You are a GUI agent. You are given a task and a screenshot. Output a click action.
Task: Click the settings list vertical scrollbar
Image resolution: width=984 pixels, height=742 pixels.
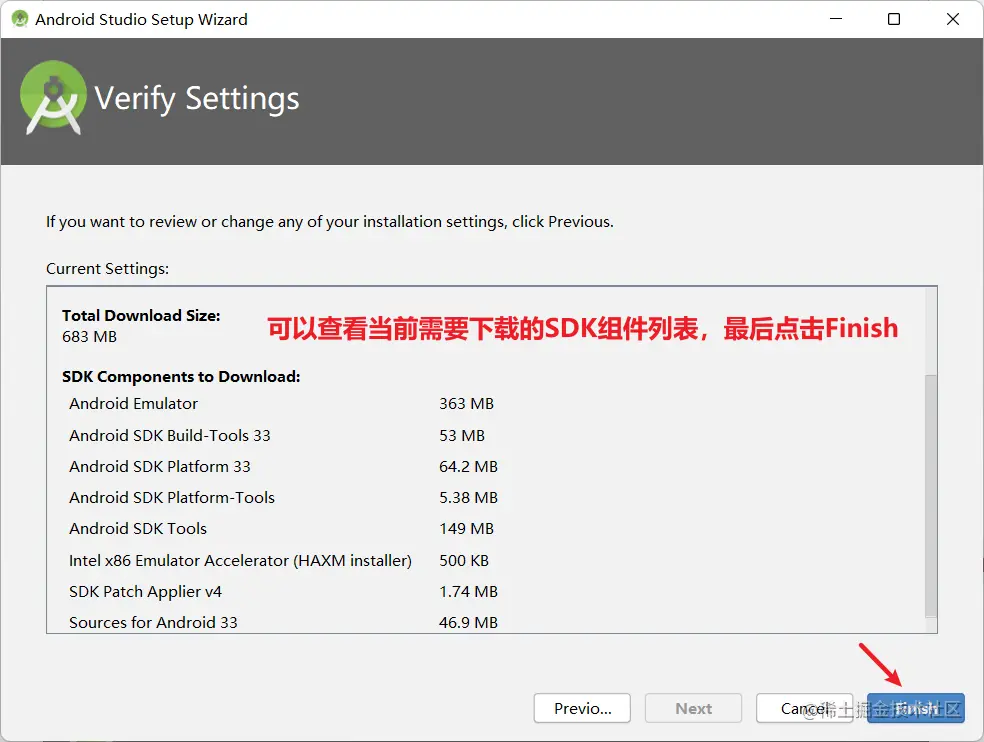pos(931,495)
